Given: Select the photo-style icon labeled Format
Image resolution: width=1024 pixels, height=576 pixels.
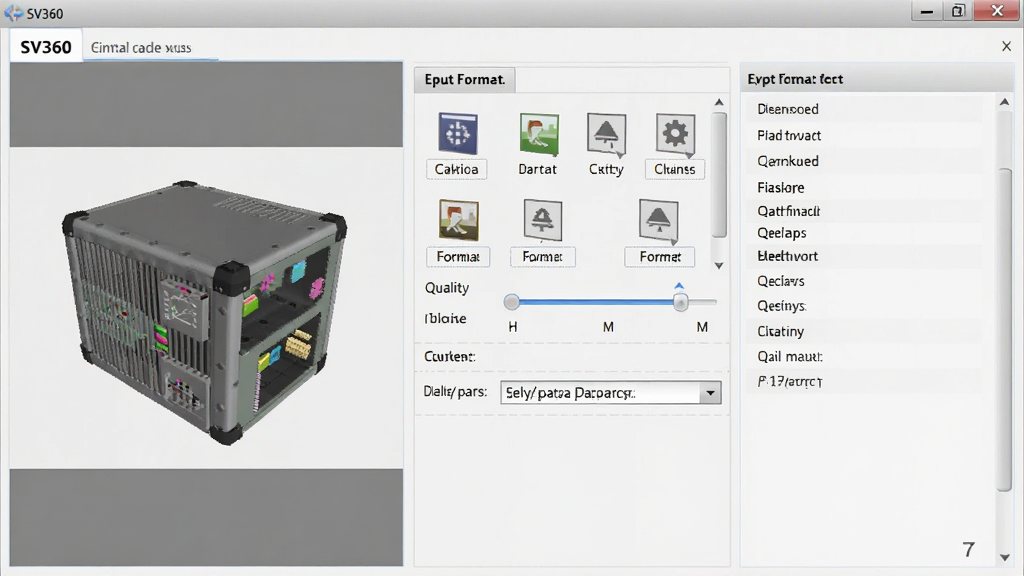Looking at the screenshot, I should coord(458,220).
